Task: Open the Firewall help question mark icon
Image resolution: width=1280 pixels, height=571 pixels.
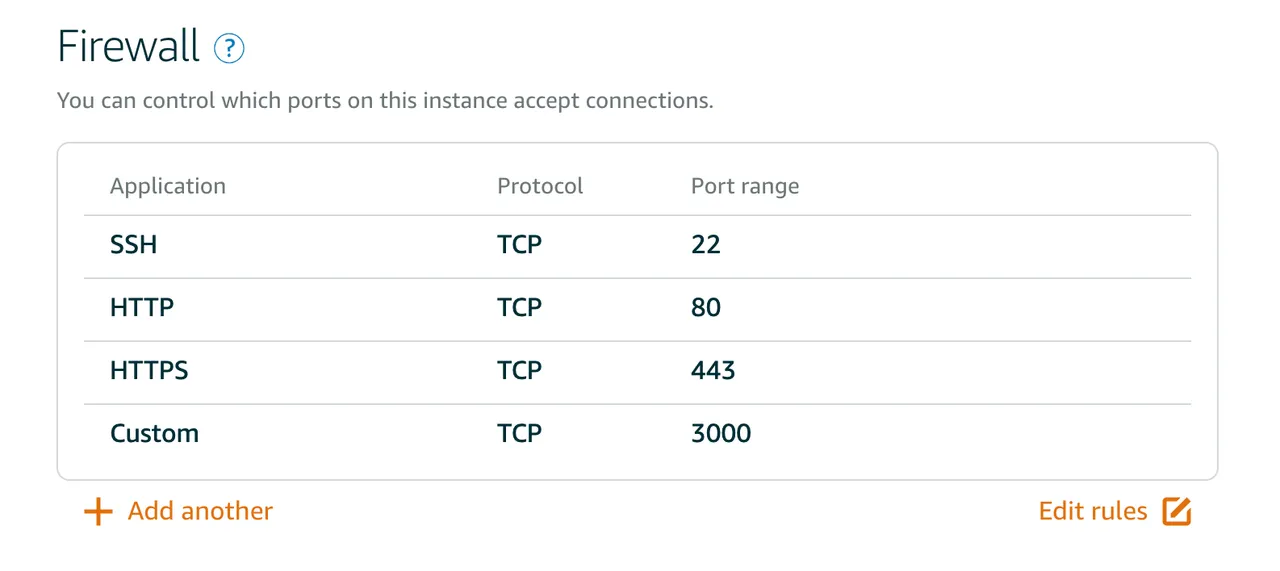Action: pos(229,48)
